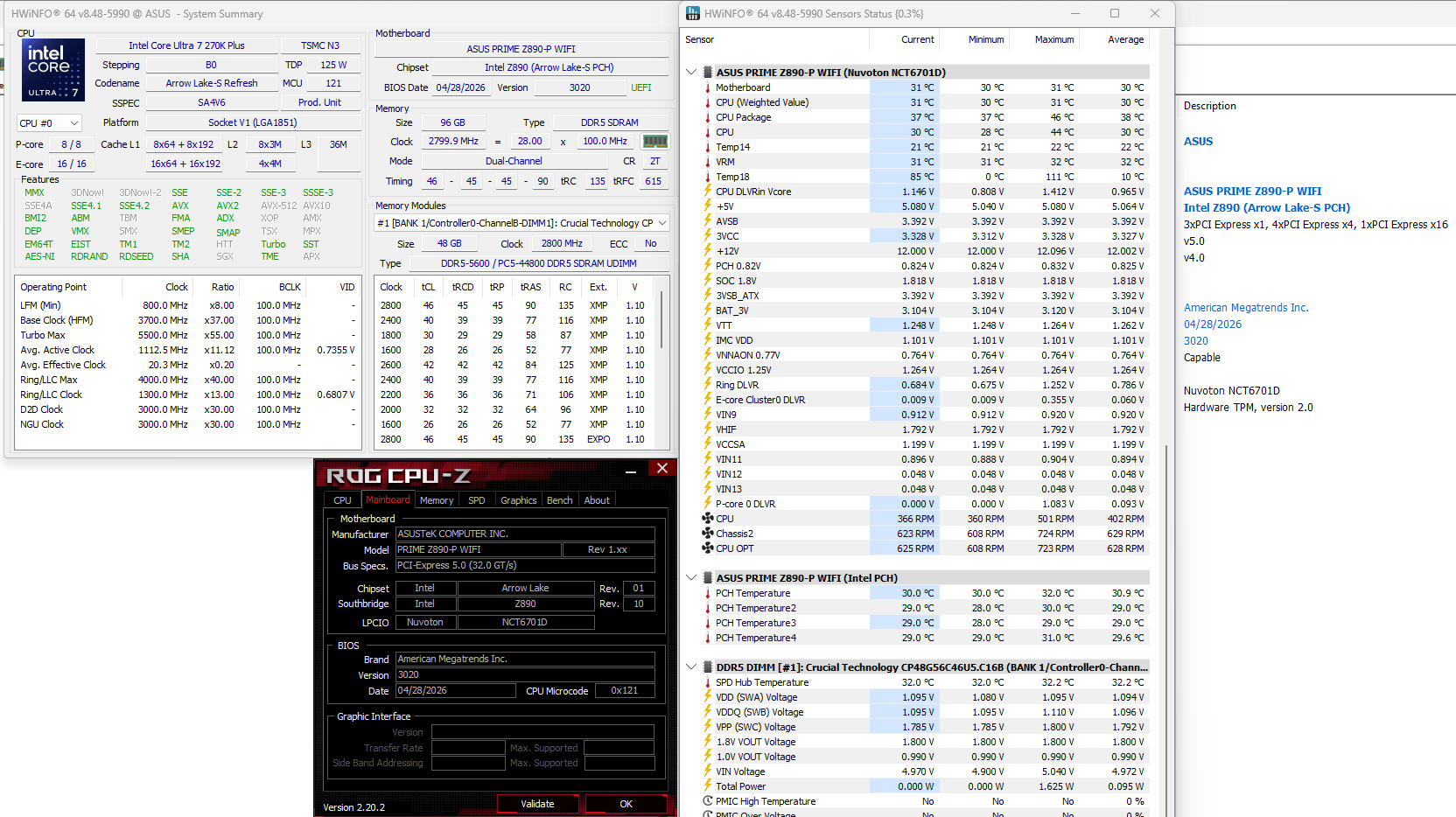This screenshot has width=1456, height=817.
Task: Open memory module BANK 1 dropdown
Action: tap(521, 223)
